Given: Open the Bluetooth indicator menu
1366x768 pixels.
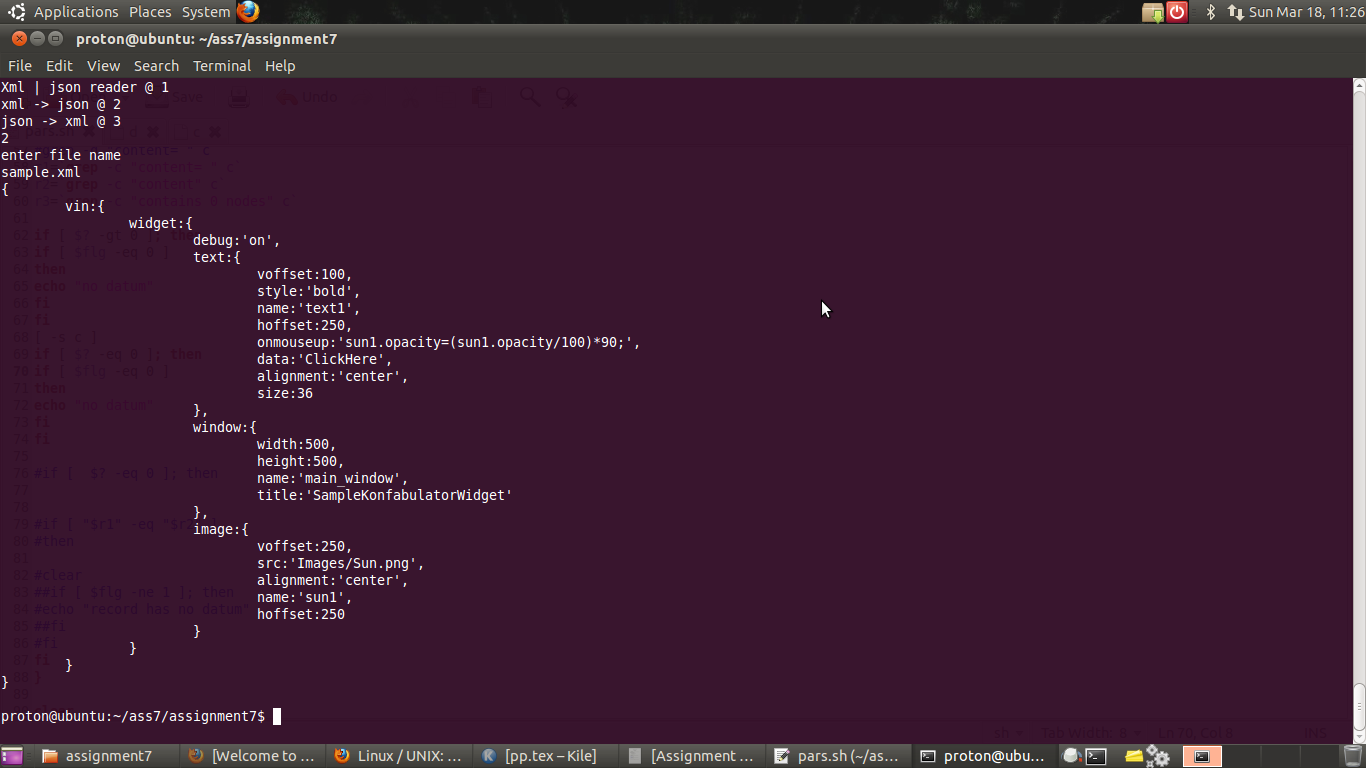Looking at the screenshot, I should (1210, 12).
